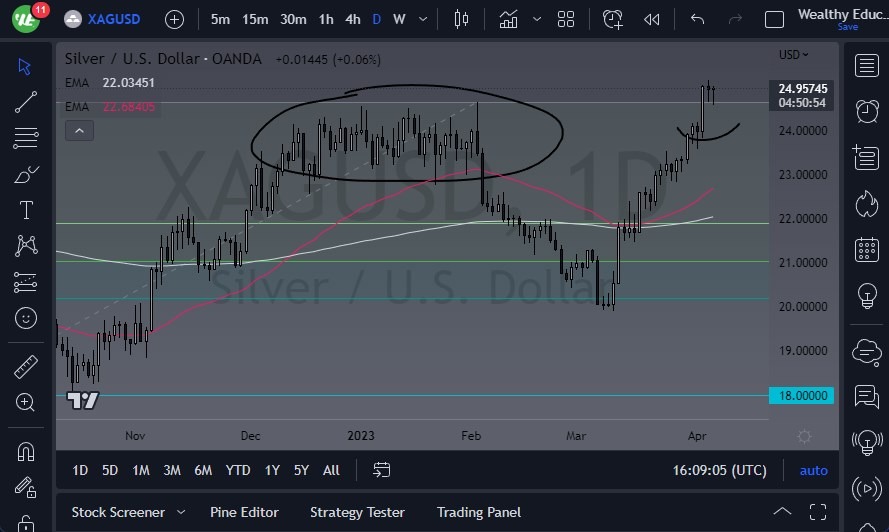
Task: Open the prediction and measurement tools
Action: pyautogui.click(x=26, y=282)
